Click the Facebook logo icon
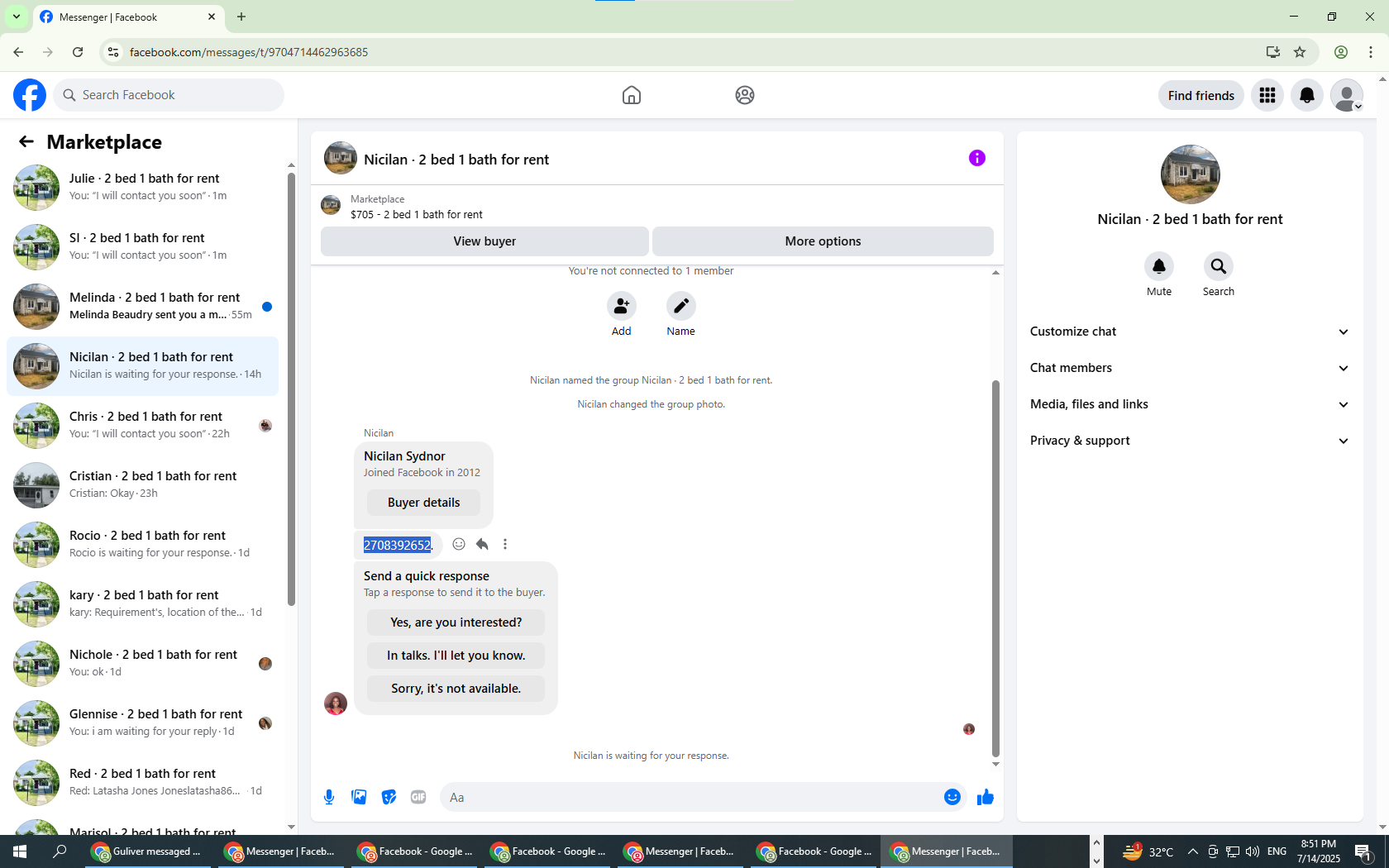The height and width of the screenshot is (868, 1389). pyautogui.click(x=30, y=95)
